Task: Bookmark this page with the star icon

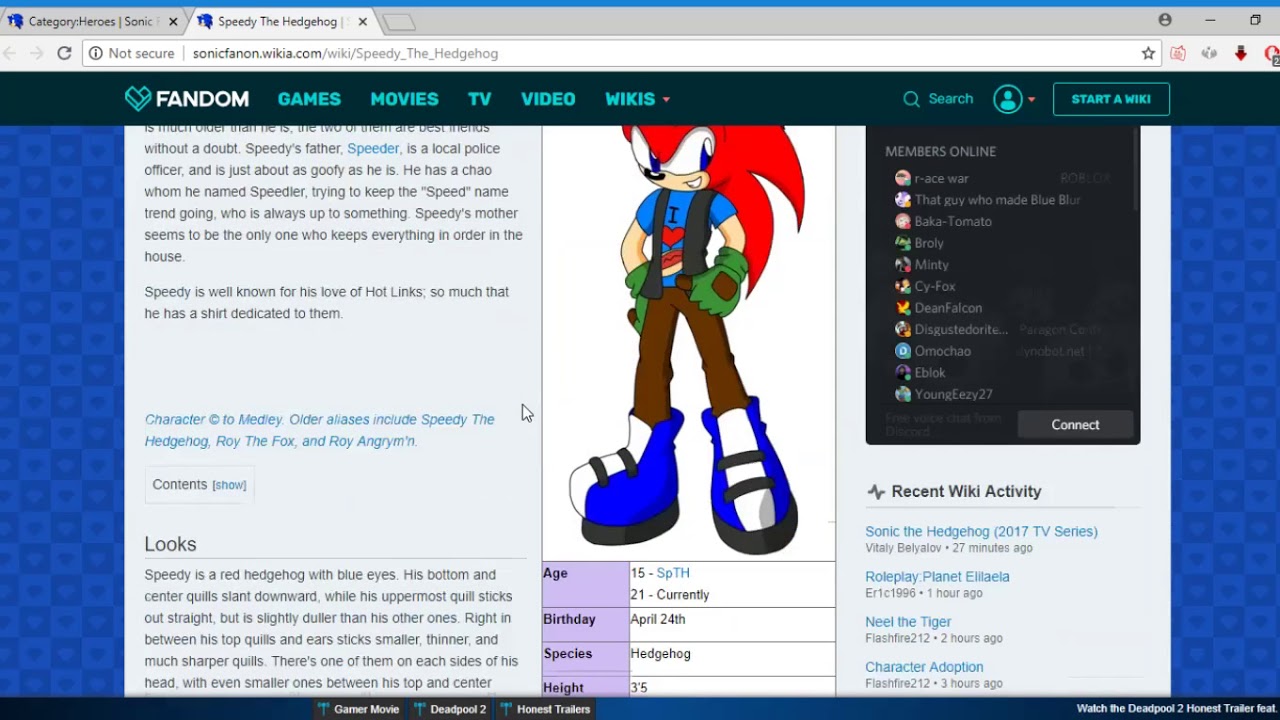Action: tap(1148, 53)
